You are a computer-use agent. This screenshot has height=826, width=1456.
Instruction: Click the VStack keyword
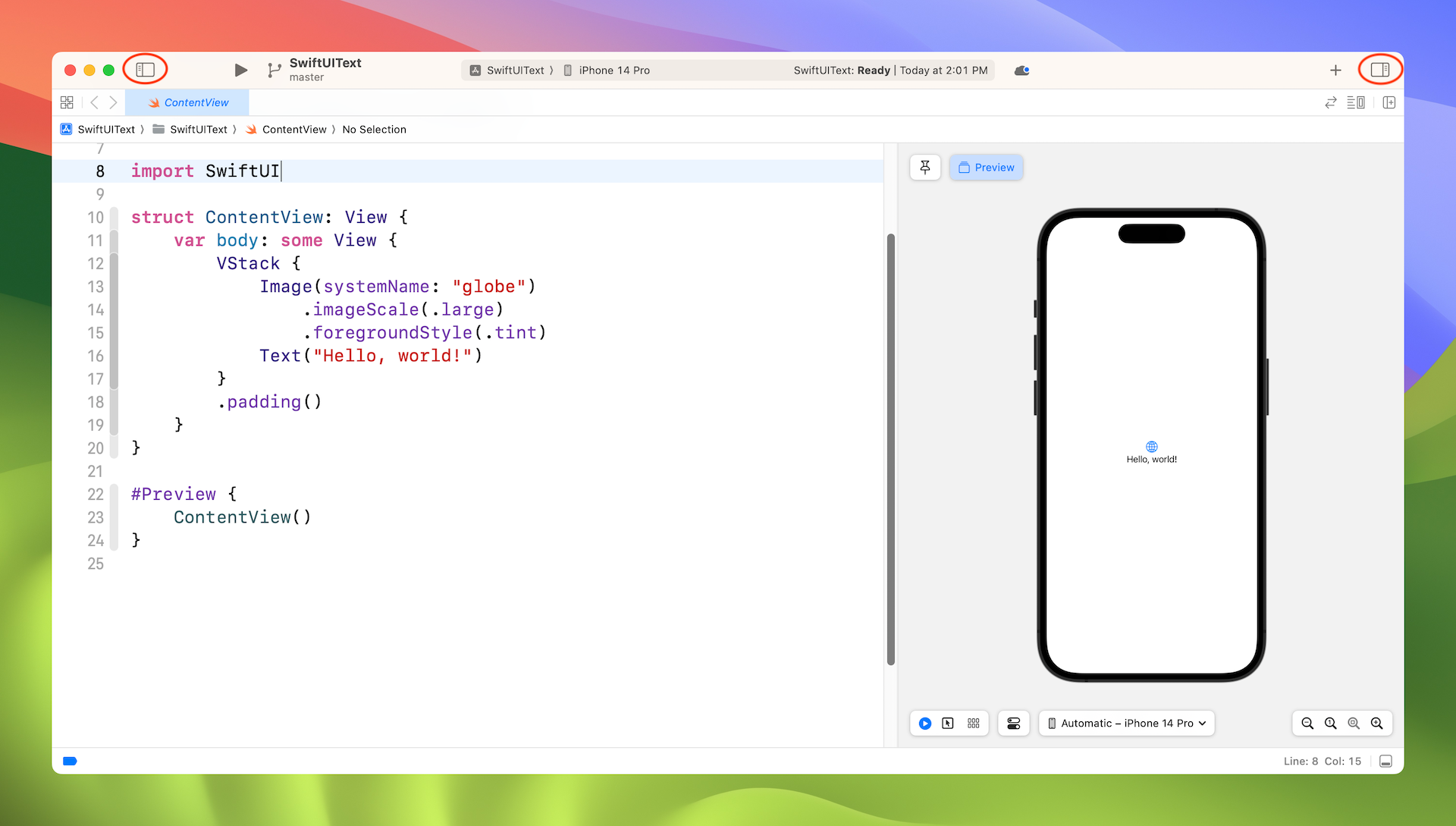[248, 263]
